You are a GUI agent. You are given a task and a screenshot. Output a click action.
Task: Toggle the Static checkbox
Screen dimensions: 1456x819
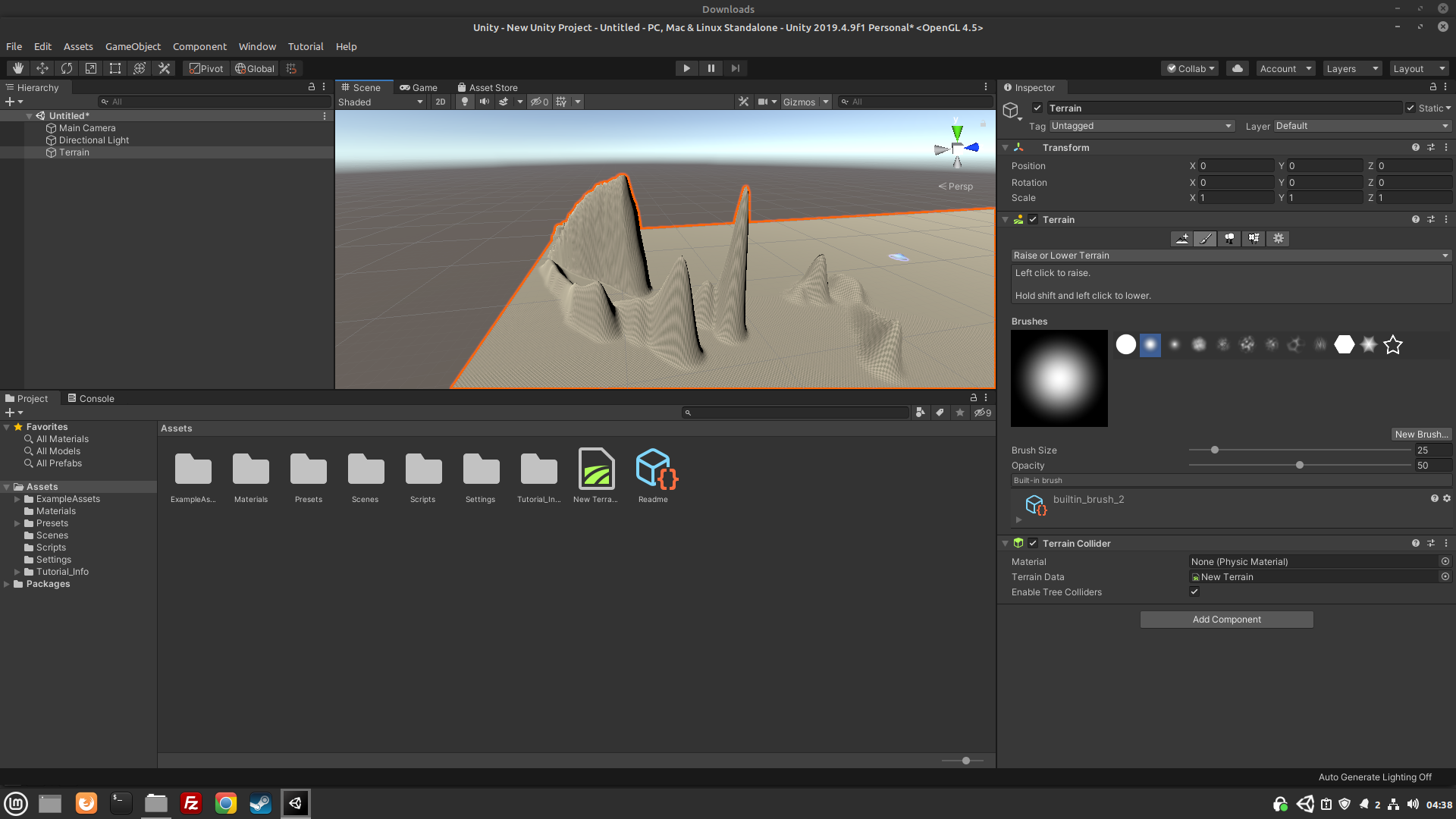coord(1410,108)
